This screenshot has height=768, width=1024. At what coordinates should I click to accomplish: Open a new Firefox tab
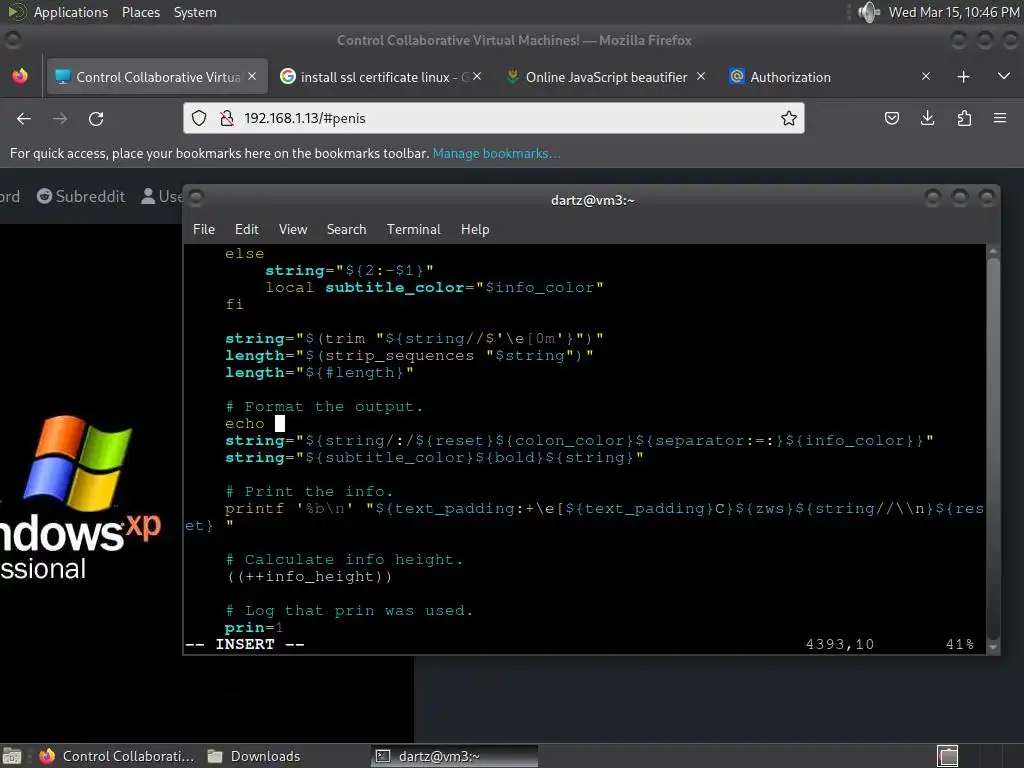pos(963,77)
